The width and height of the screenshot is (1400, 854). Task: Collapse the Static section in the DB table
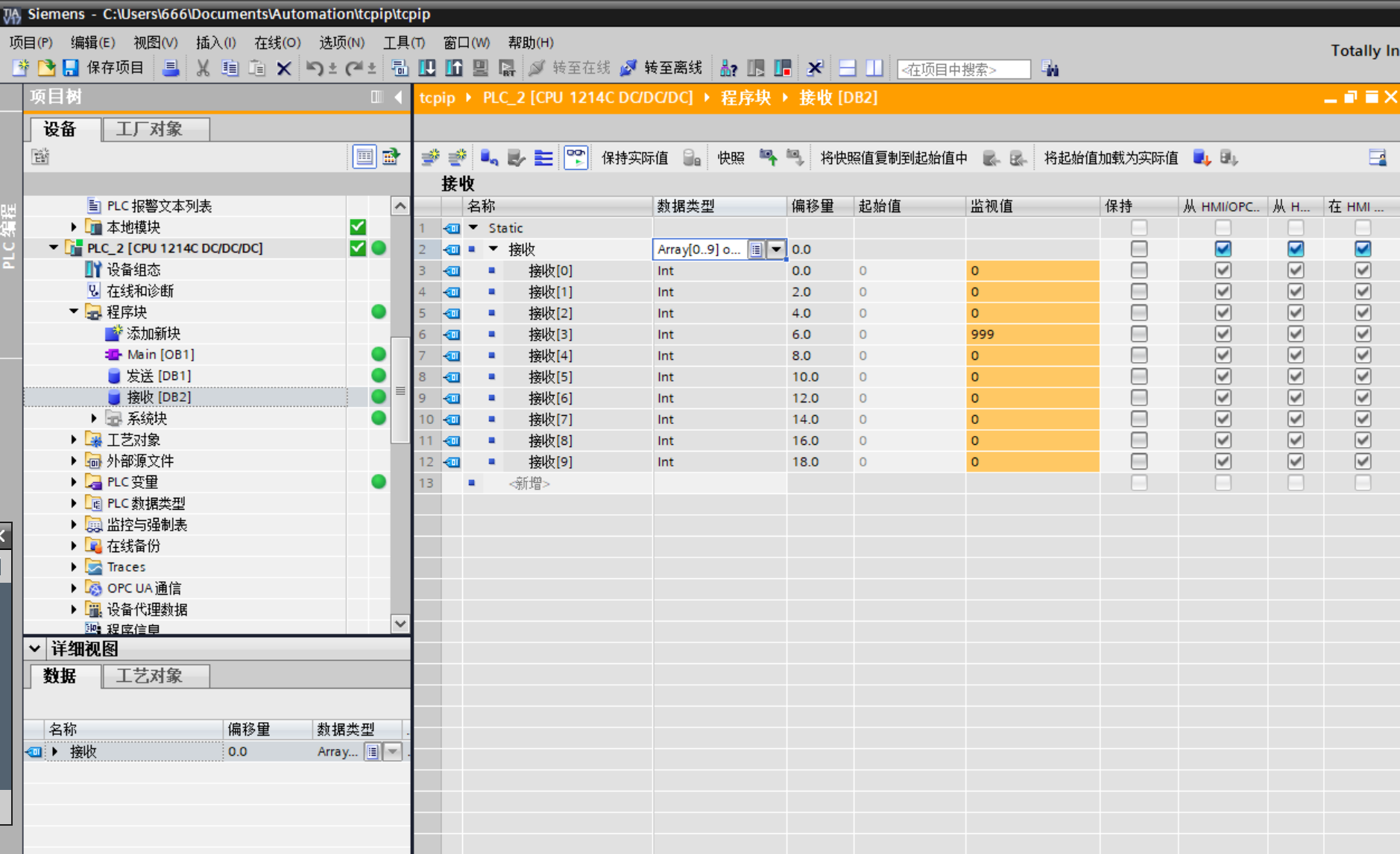pos(473,227)
